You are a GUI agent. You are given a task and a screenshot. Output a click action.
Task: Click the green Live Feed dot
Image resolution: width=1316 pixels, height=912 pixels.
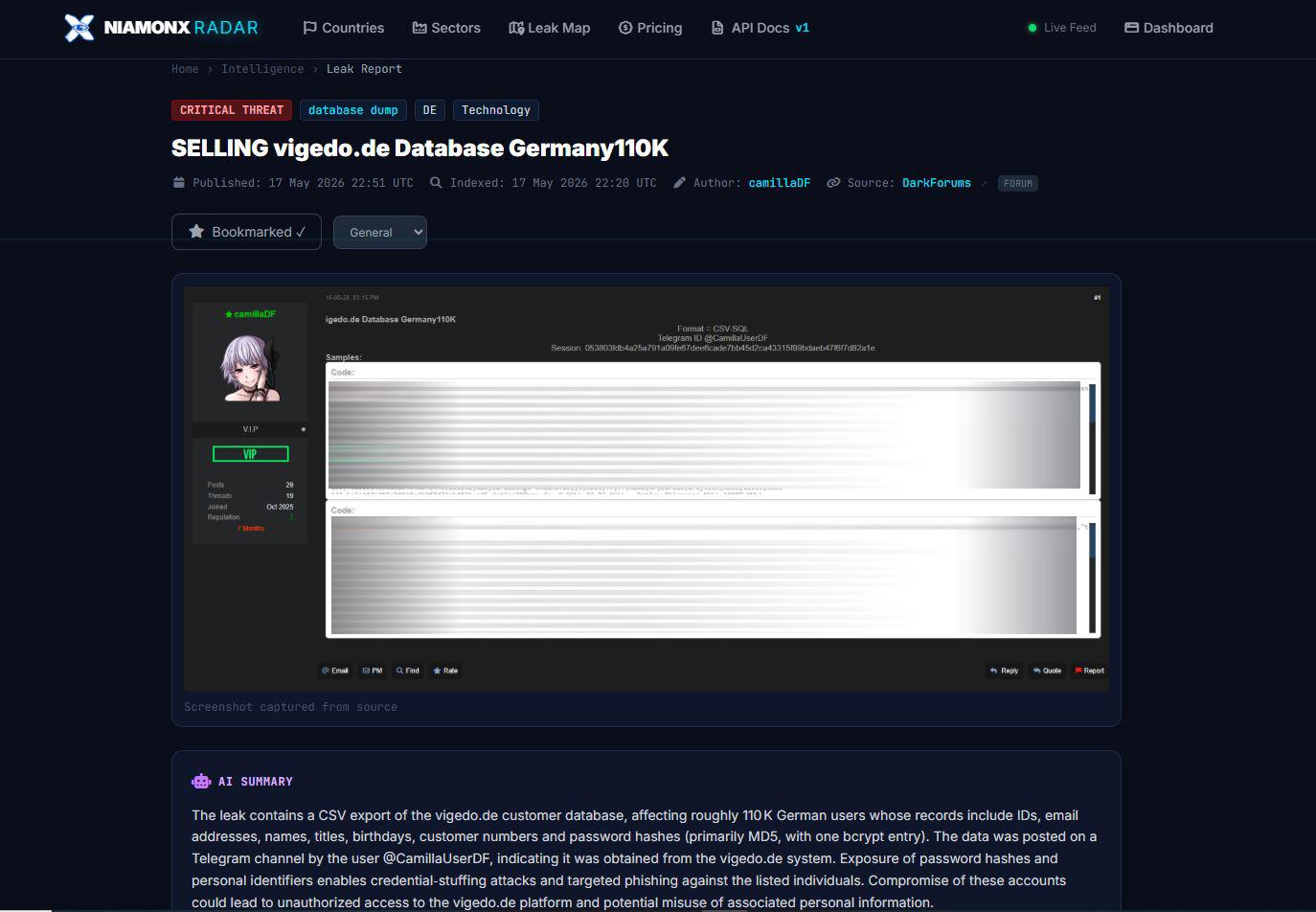coord(1032,28)
